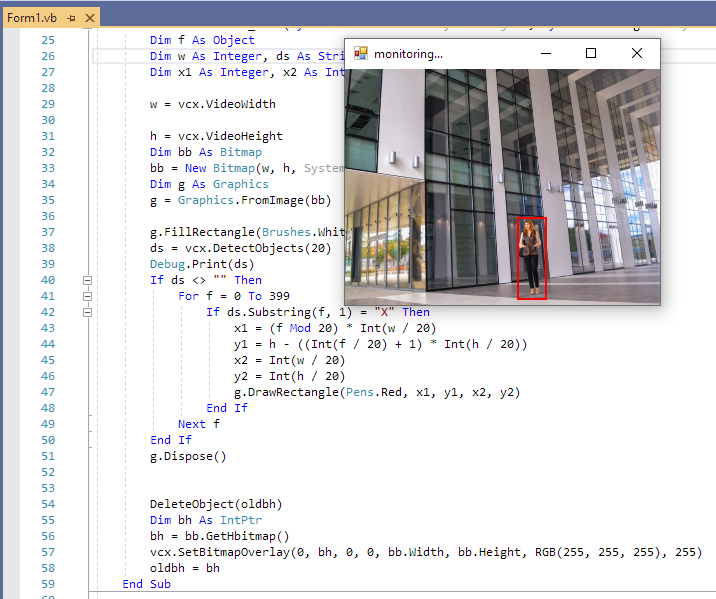
Task: Click line number 57 in the gutter
Action: pos(47,552)
